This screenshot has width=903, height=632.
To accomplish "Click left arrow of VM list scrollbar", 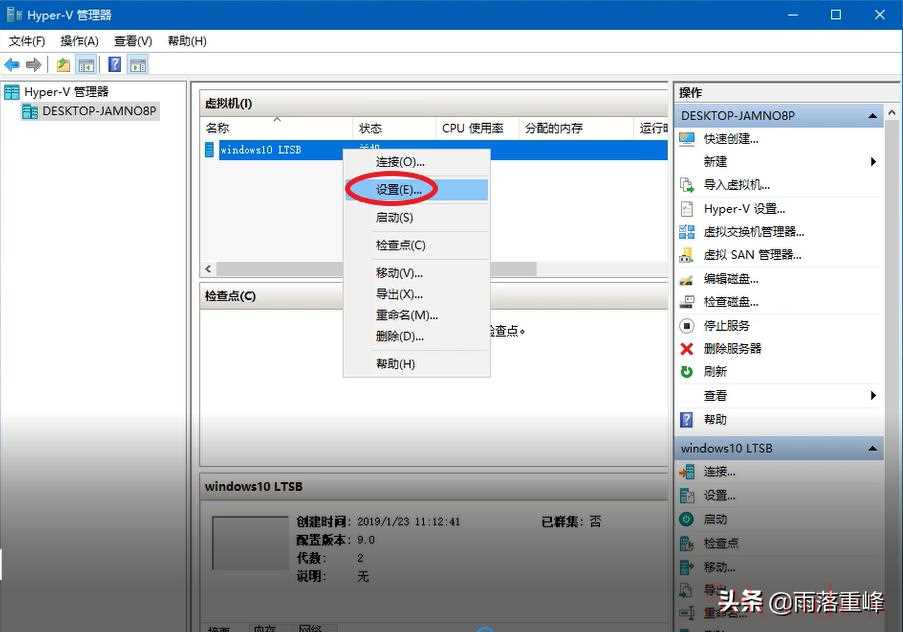I will pyautogui.click(x=208, y=269).
